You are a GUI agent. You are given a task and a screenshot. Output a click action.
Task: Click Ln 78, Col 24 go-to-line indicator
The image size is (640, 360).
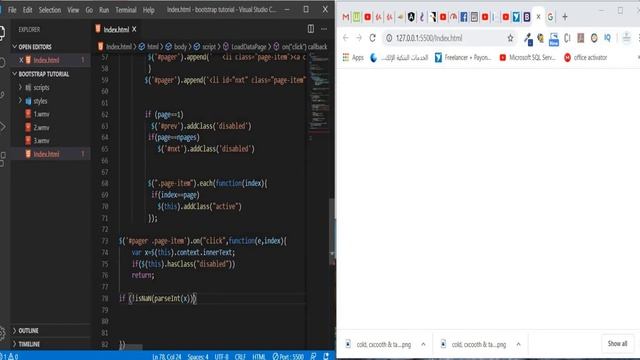(x=167, y=356)
